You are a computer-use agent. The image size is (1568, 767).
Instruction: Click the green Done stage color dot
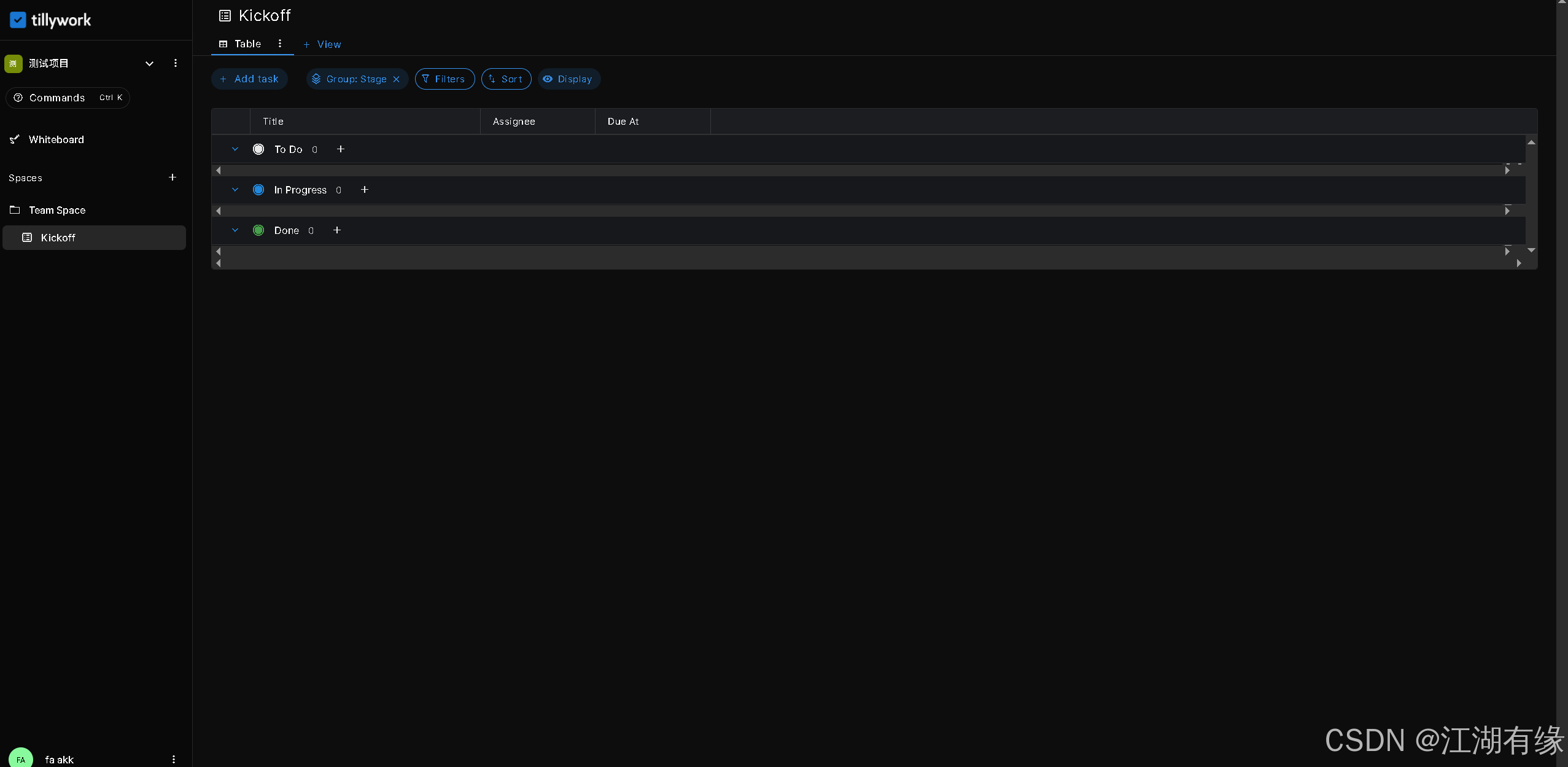point(258,230)
